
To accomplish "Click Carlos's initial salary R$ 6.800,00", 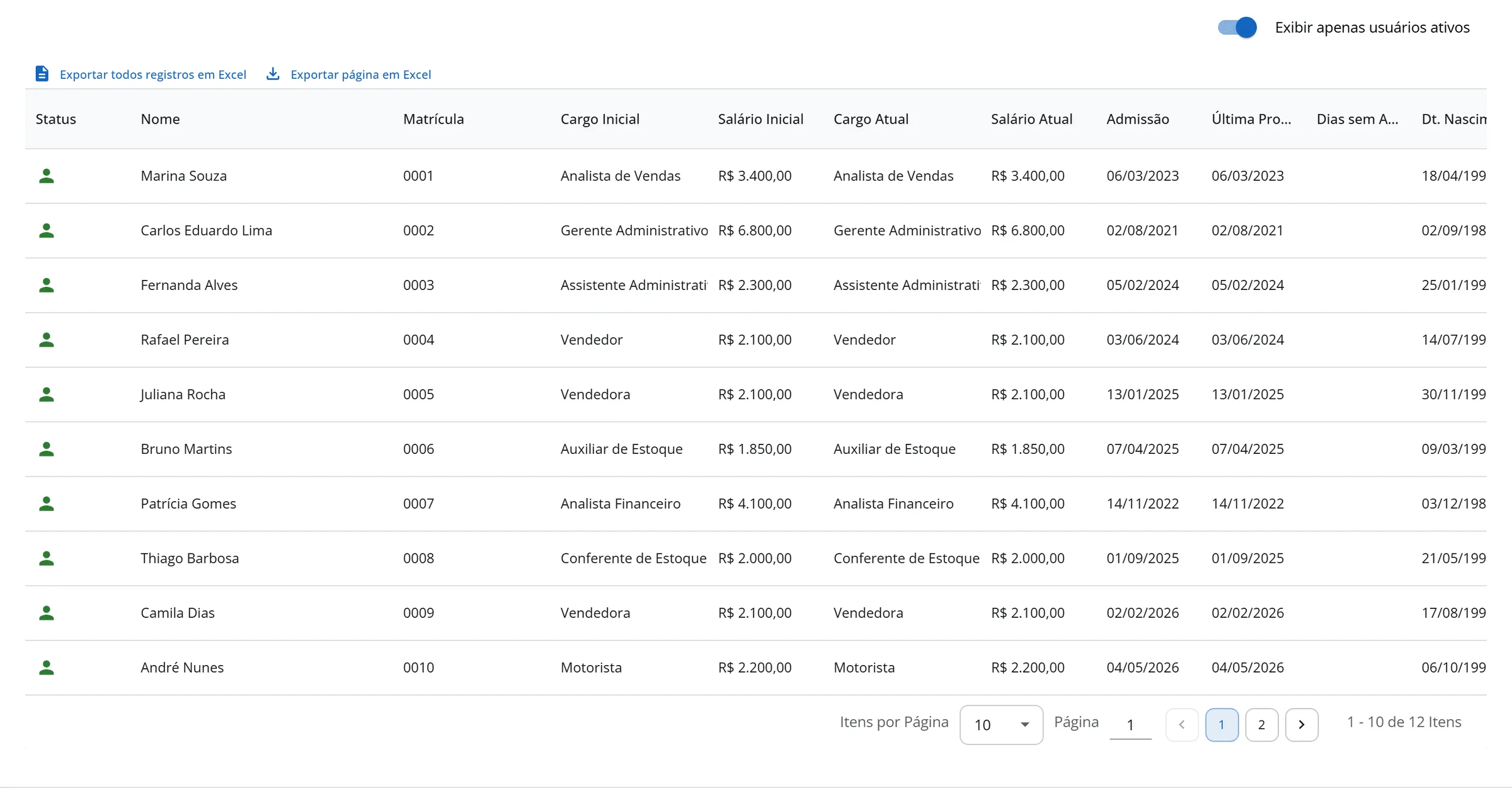I will (x=755, y=231).
